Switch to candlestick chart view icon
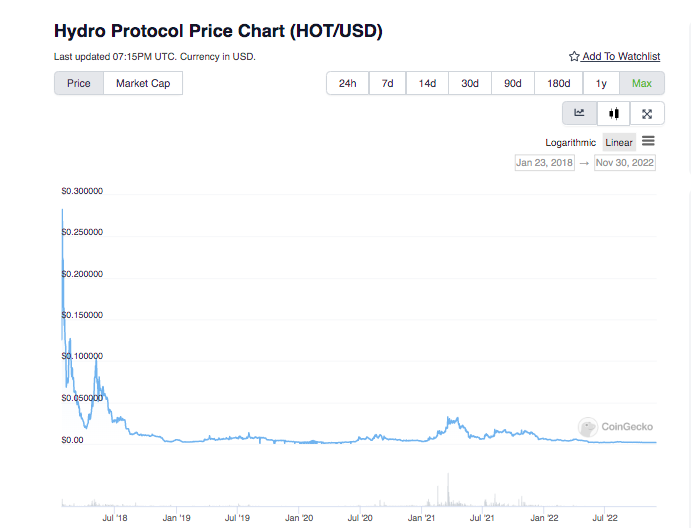691x528 pixels. click(613, 113)
